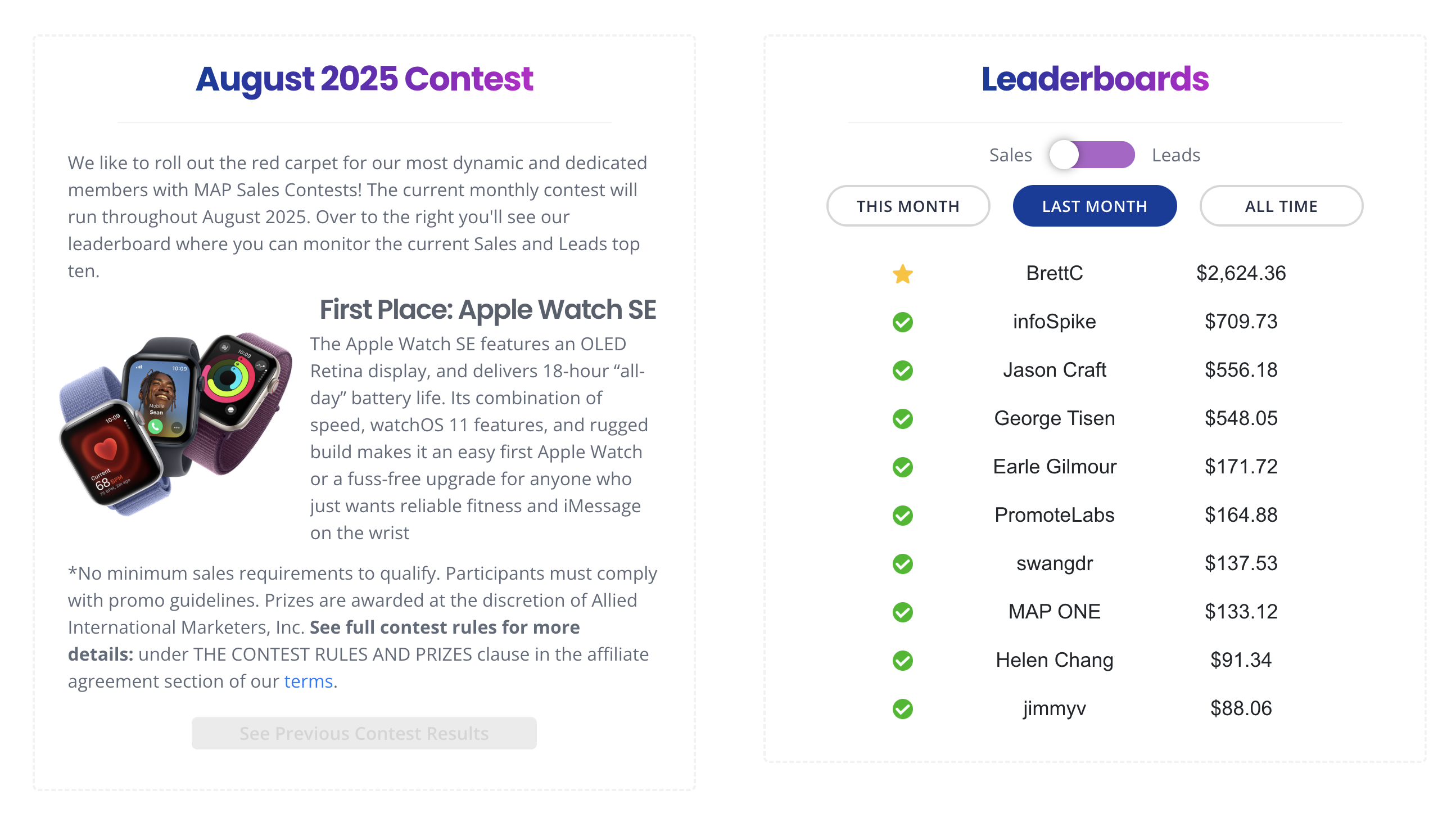Screen dimensions: 1456x822
Task: Click the green checkmark beside swangdr
Action: click(902, 563)
